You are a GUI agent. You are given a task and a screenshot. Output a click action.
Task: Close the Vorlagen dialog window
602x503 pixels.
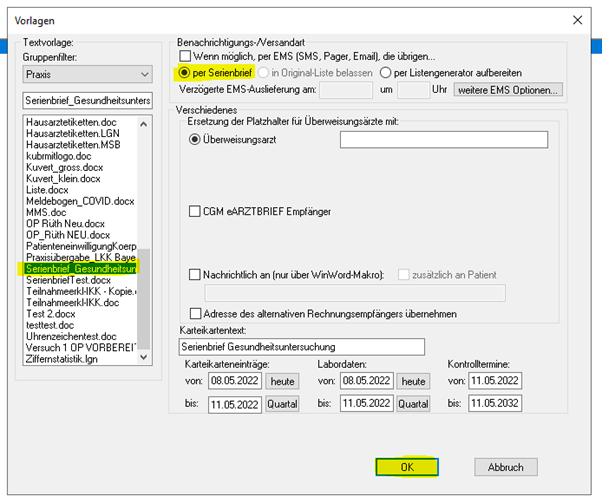point(576,20)
